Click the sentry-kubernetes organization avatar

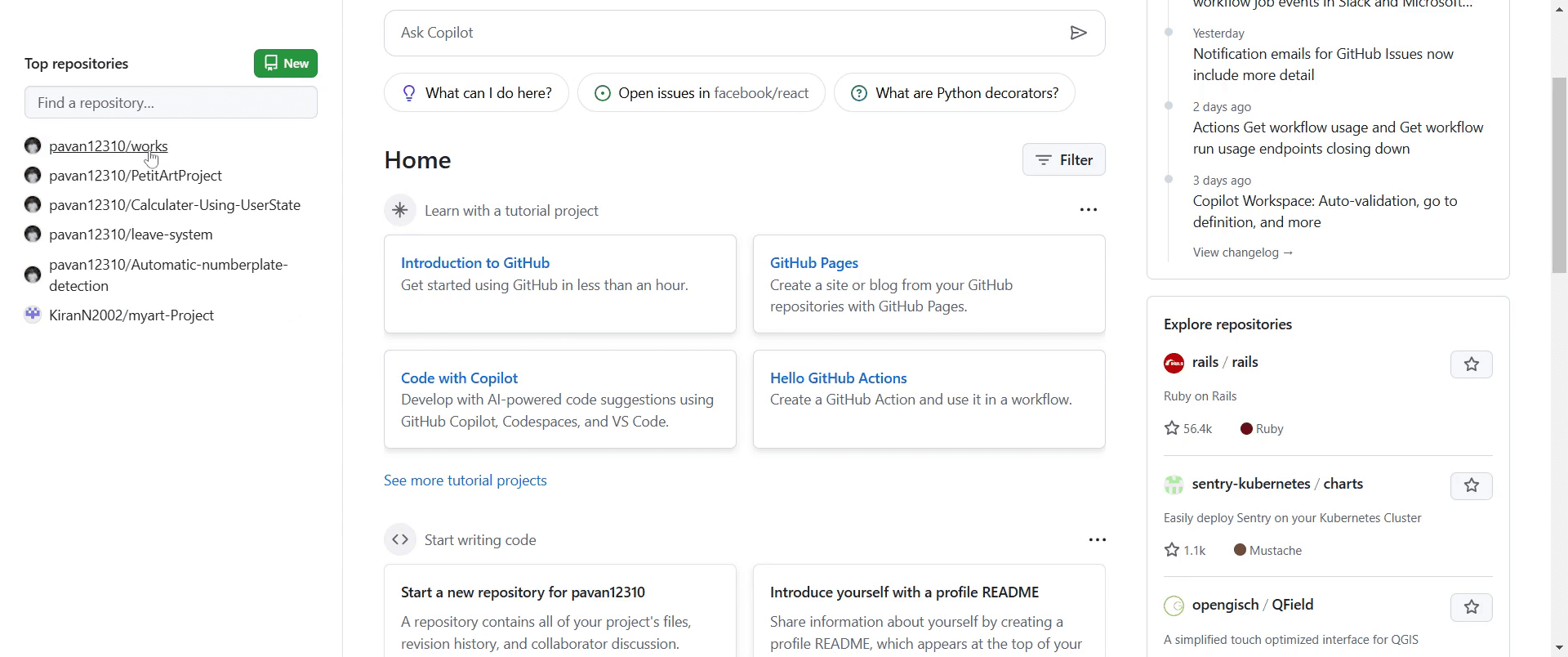(x=1174, y=485)
